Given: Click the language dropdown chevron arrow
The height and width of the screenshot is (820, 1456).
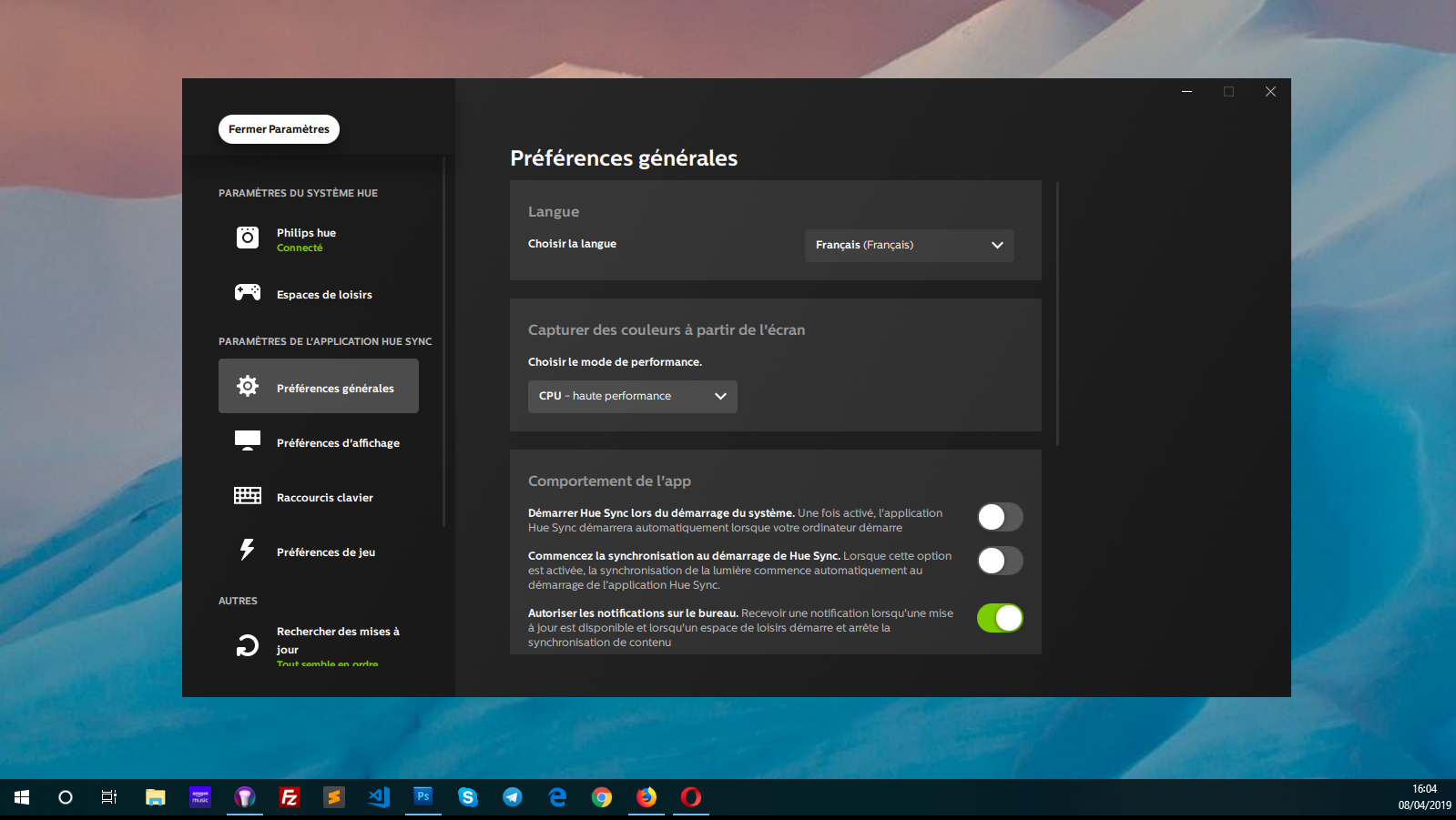Looking at the screenshot, I should 997,245.
